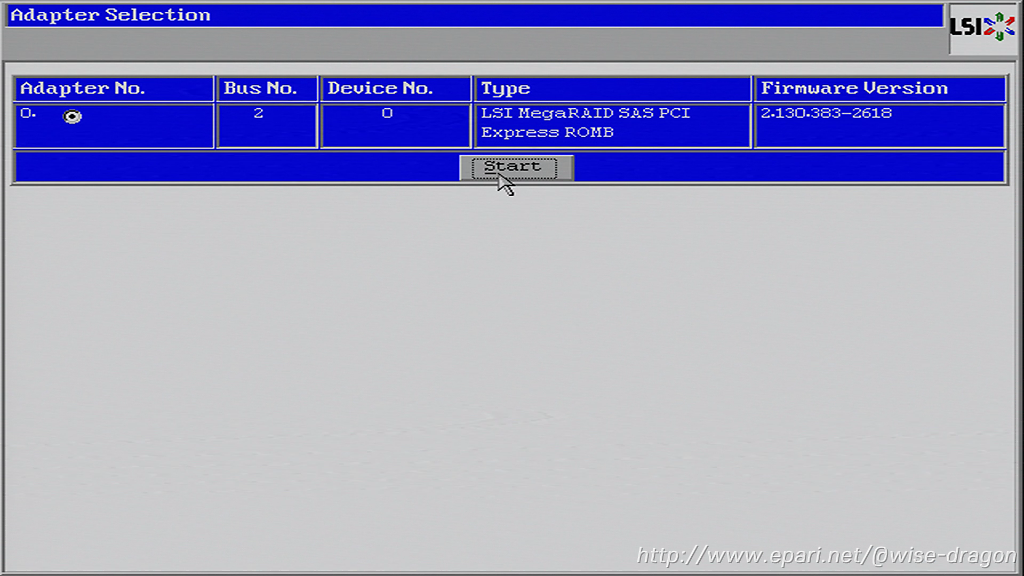Viewport: 1024px width, 576px height.
Task: Click the firmware version 2.130.383-2618
Action: click(x=826, y=113)
